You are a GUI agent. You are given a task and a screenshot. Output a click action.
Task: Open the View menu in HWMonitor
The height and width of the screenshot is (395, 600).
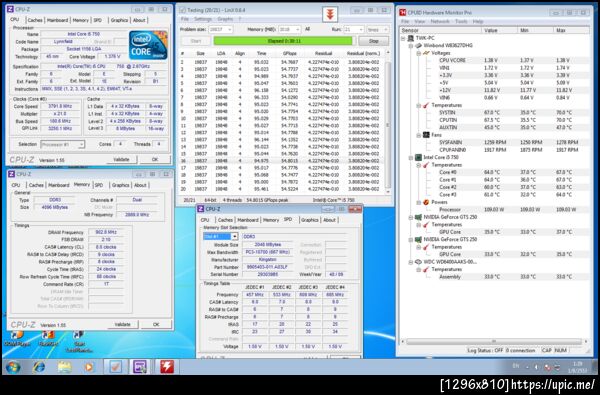(420, 21)
